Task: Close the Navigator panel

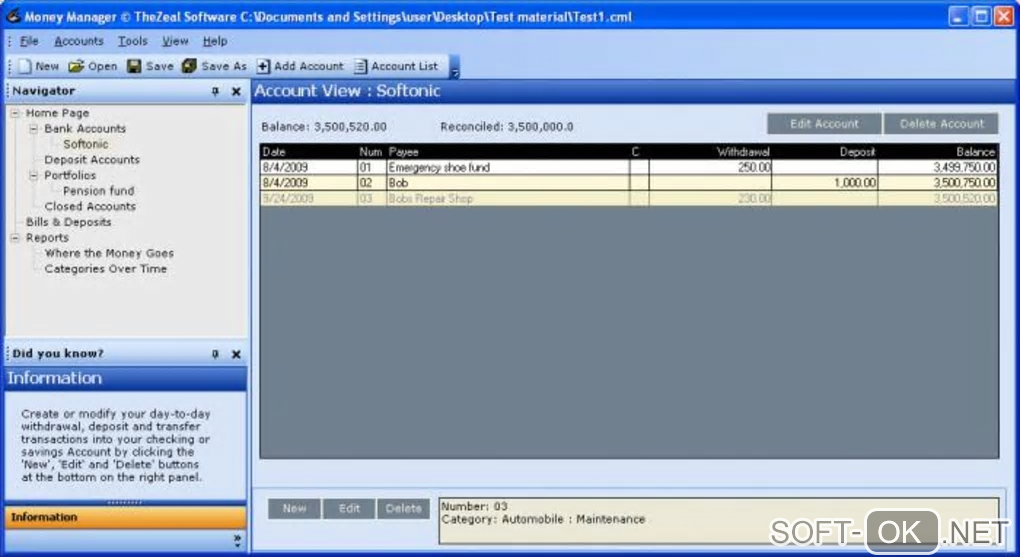Action: [236, 92]
